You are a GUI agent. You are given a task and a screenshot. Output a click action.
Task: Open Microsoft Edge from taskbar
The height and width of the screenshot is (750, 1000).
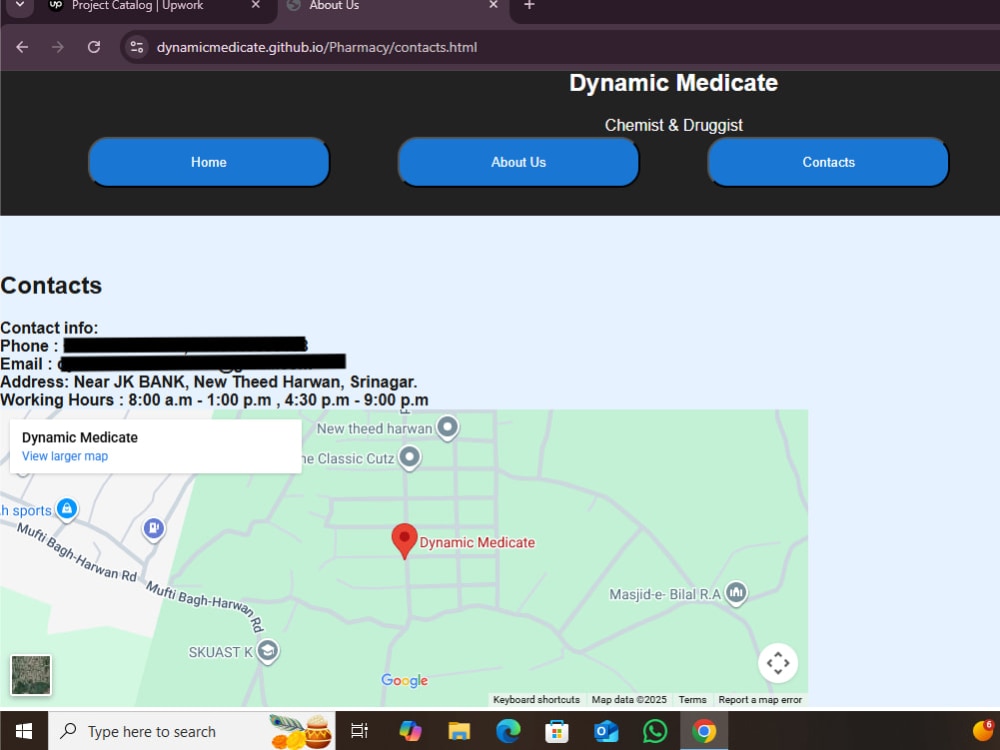[x=508, y=731]
